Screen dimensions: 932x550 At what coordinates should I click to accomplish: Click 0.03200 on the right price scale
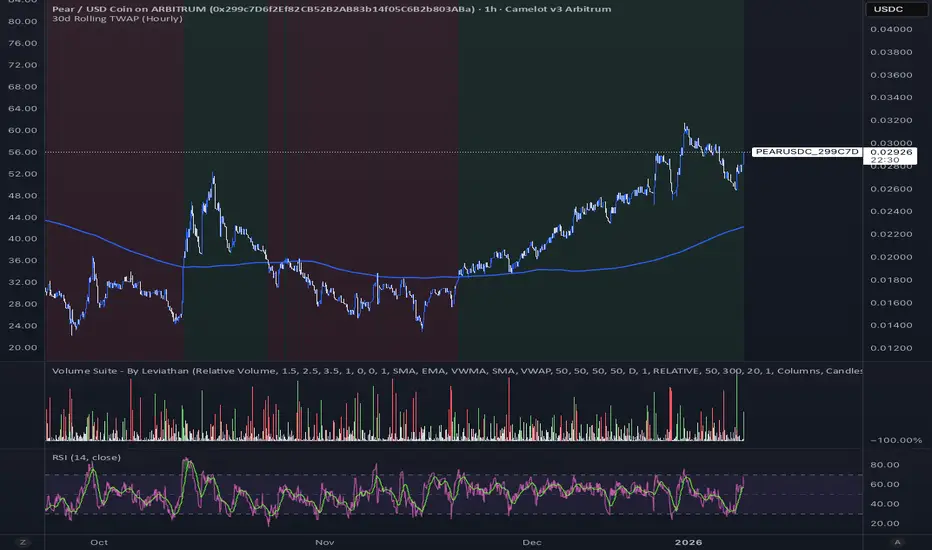pyautogui.click(x=891, y=120)
